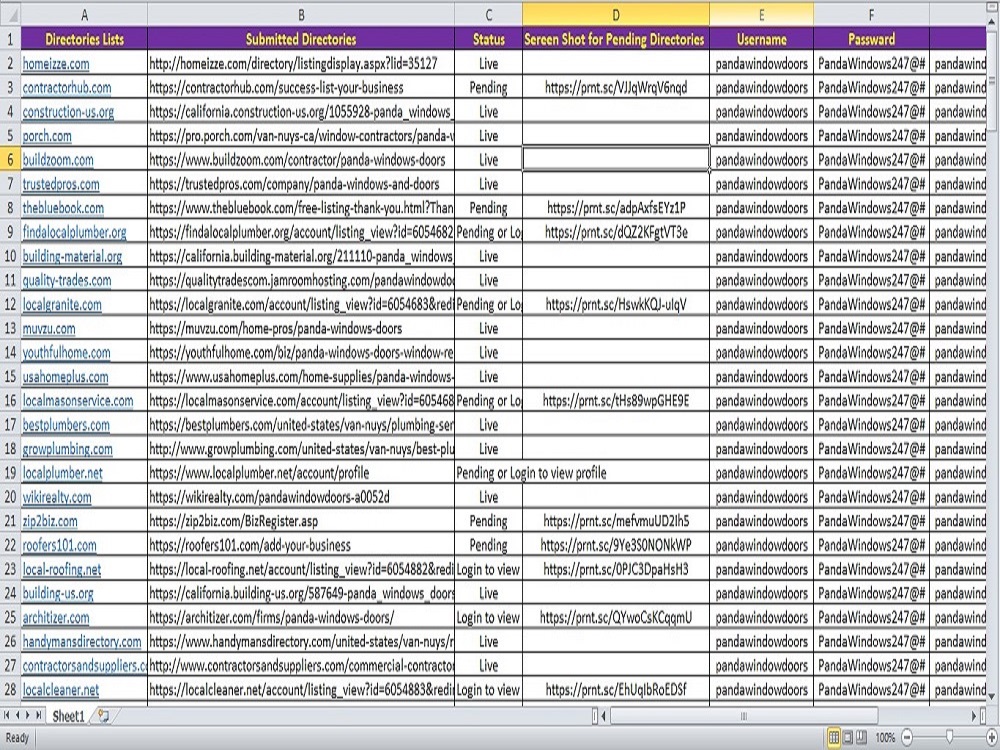1000x750 pixels.
Task: Select column A header
Action: [x=84, y=14]
